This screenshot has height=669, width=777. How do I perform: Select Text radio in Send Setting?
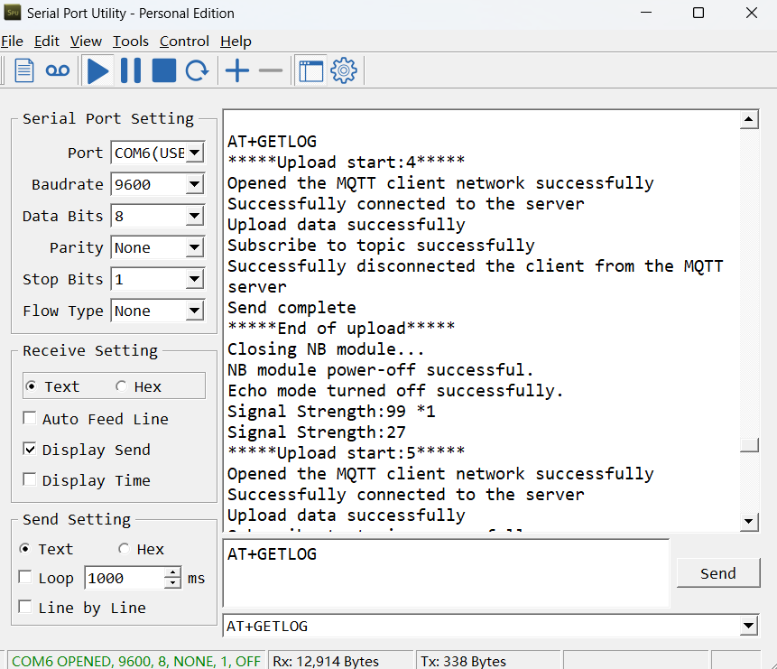[24, 549]
